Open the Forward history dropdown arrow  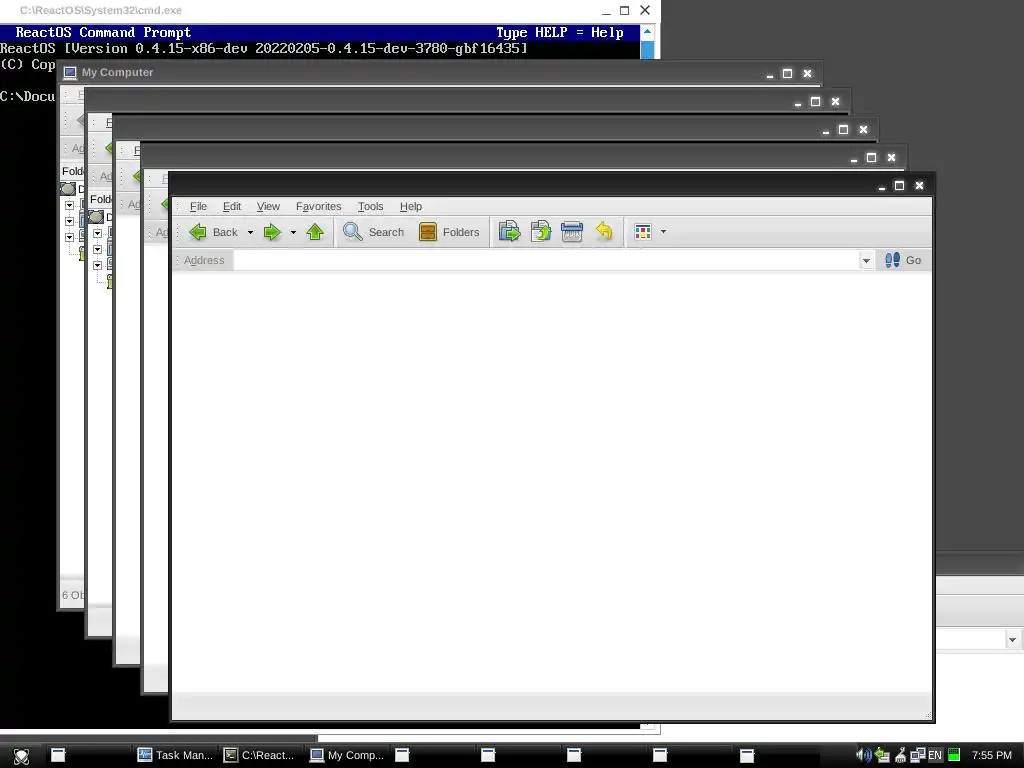coord(293,232)
